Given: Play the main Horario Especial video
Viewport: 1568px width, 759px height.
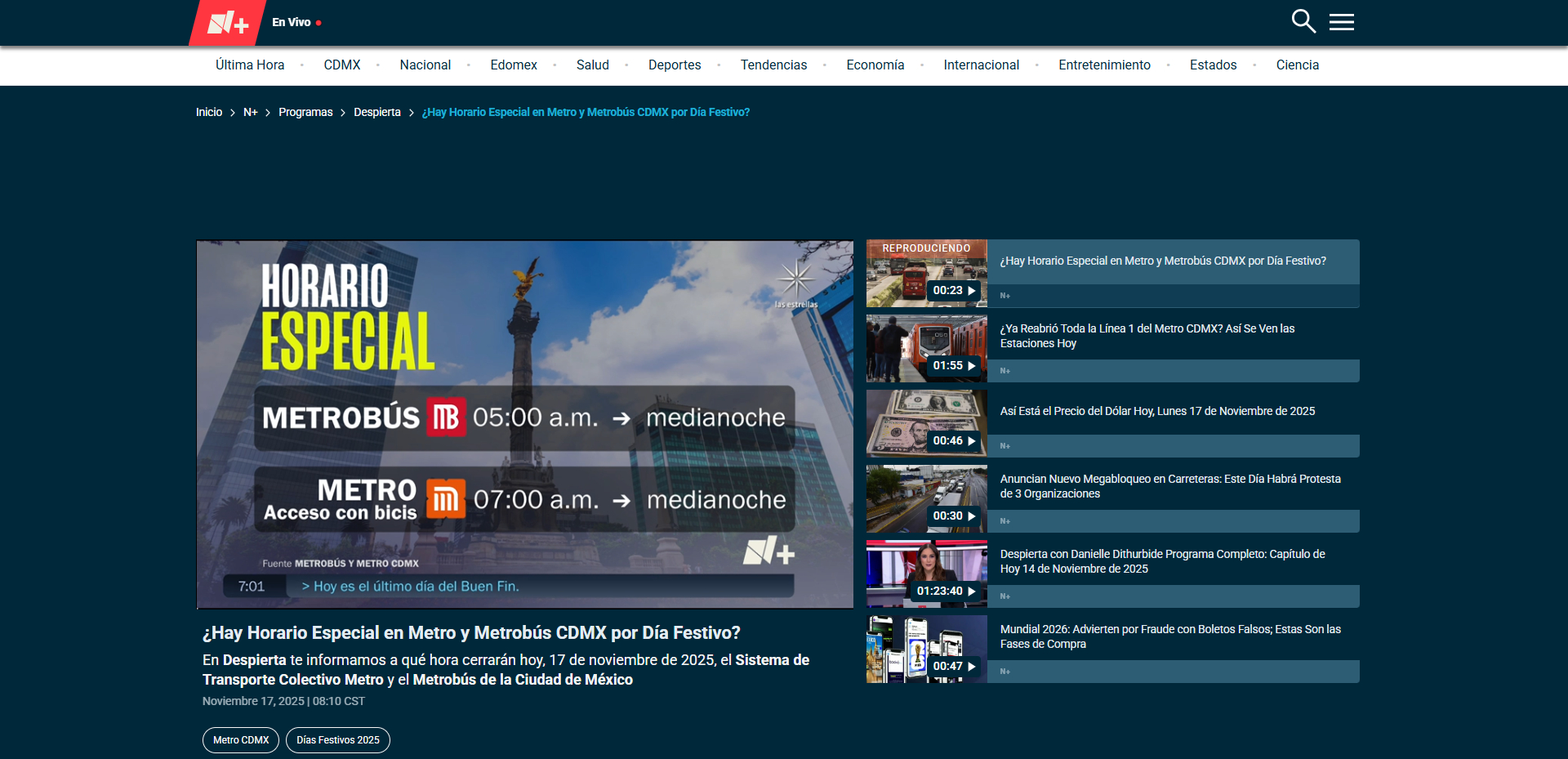Looking at the screenshot, I should [x=525, y=424].
